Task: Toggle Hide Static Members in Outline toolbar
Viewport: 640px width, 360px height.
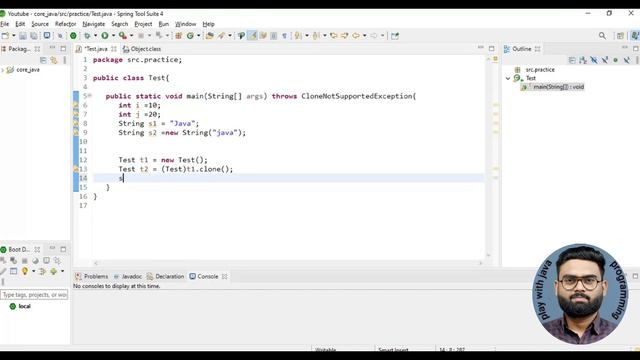Action: pyautogui.click(x=605, y=60)
